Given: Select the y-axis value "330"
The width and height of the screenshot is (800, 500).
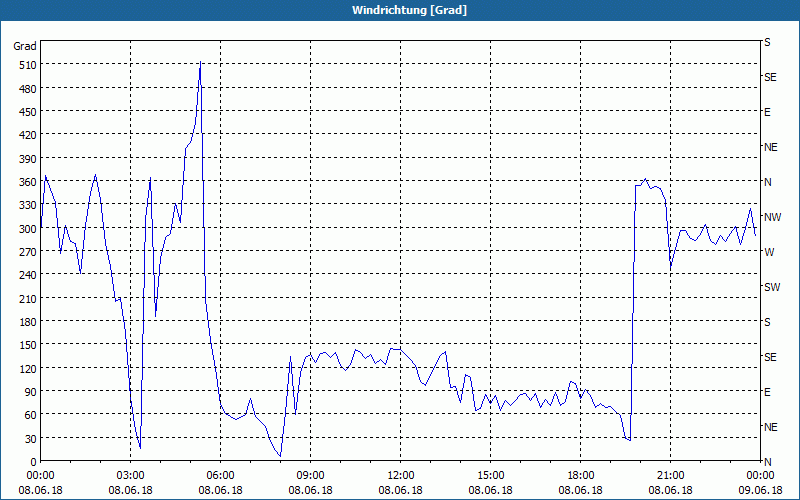Looking at the screenshot, I should [x=28, y=205].
